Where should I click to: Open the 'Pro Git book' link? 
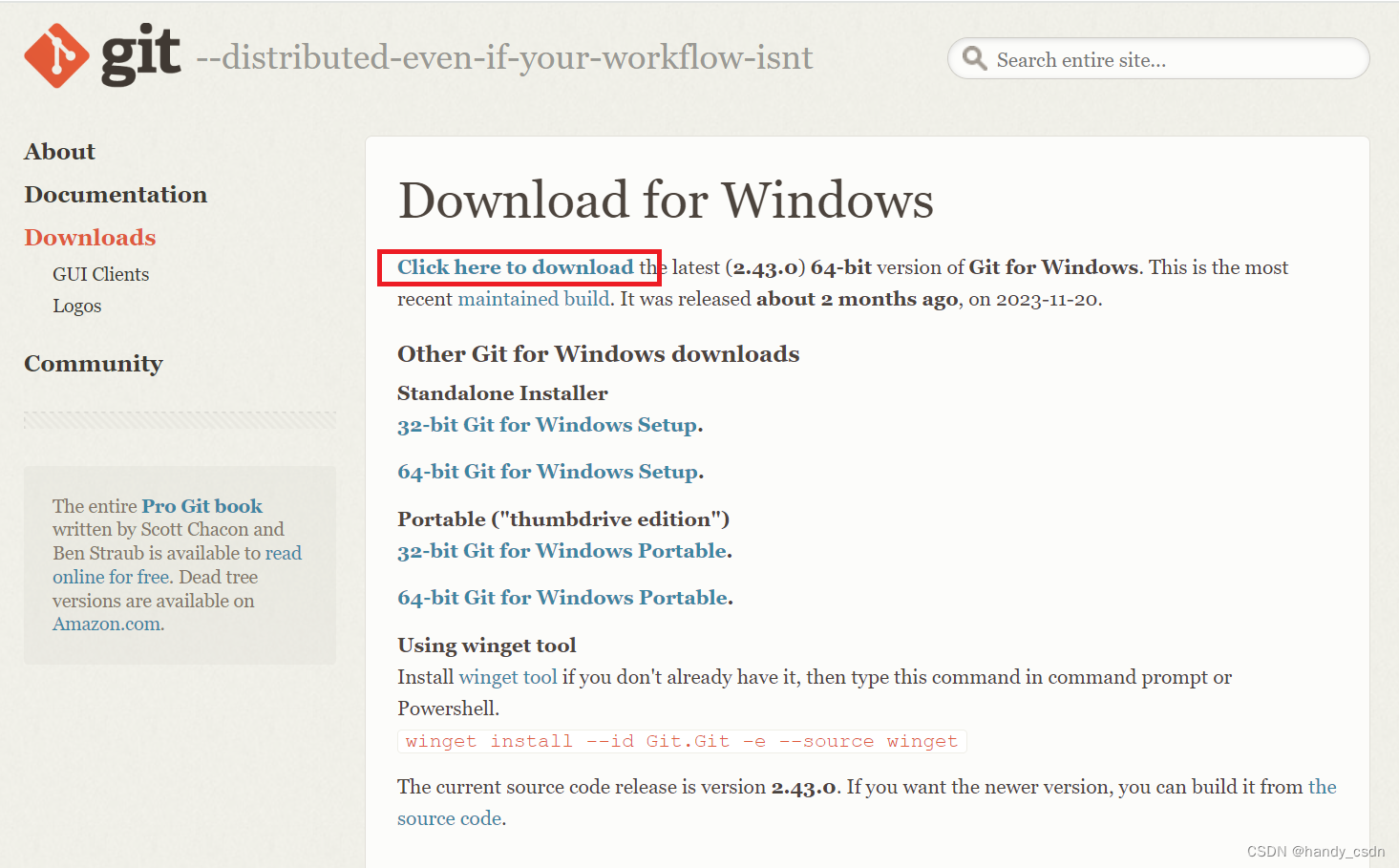(202, 506)
